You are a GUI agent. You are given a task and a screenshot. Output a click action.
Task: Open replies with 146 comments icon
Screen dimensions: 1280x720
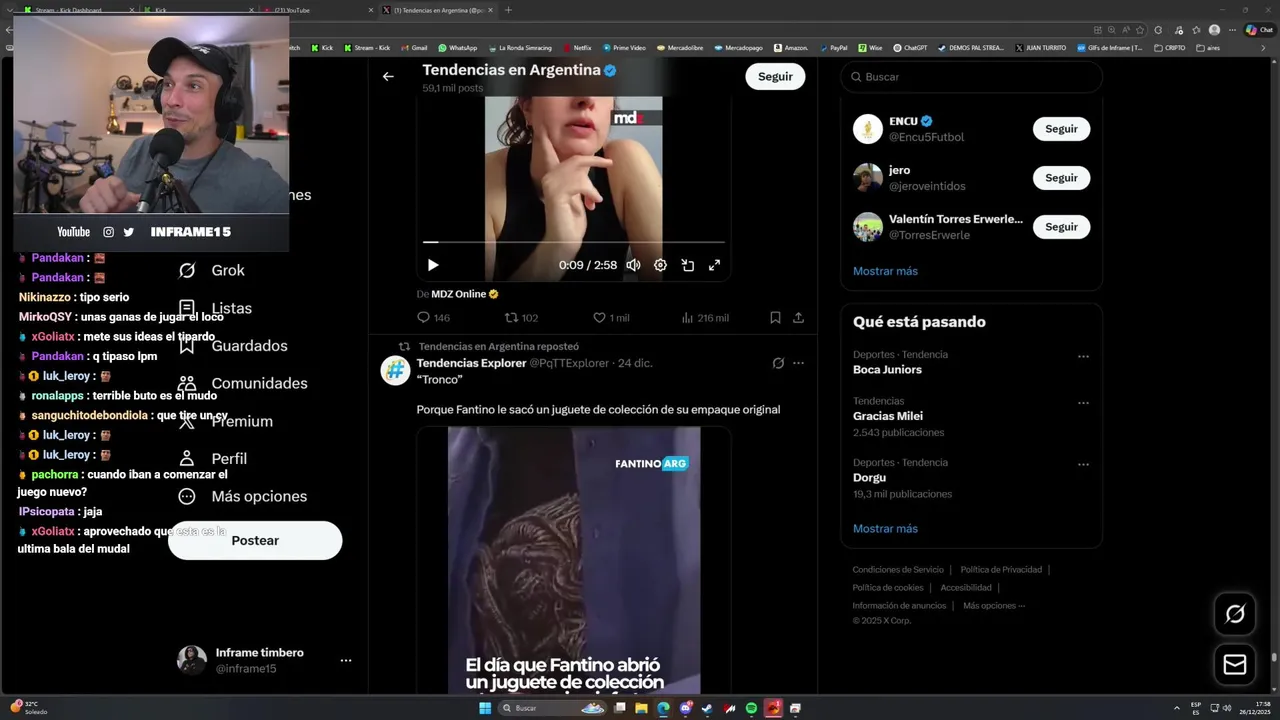[x=433, y=318]
